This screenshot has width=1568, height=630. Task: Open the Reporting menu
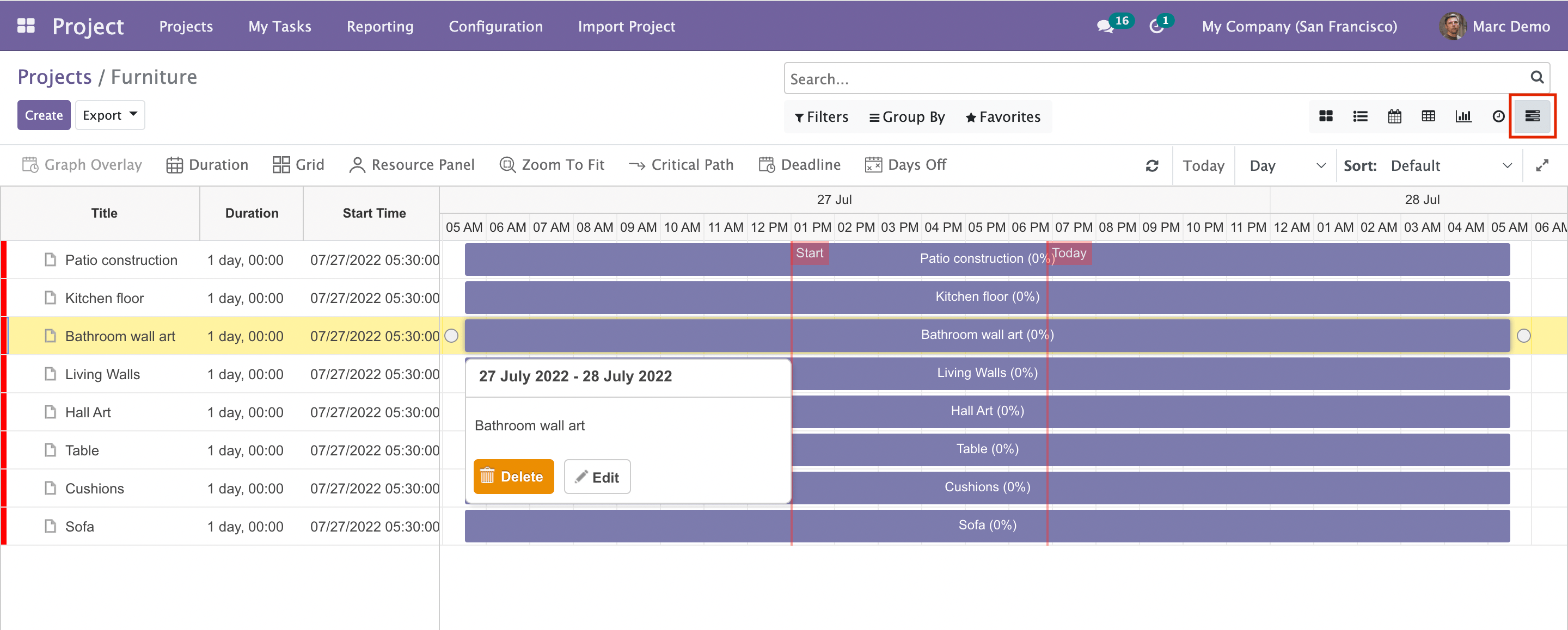pyautogui.click(x=380, y=27)
